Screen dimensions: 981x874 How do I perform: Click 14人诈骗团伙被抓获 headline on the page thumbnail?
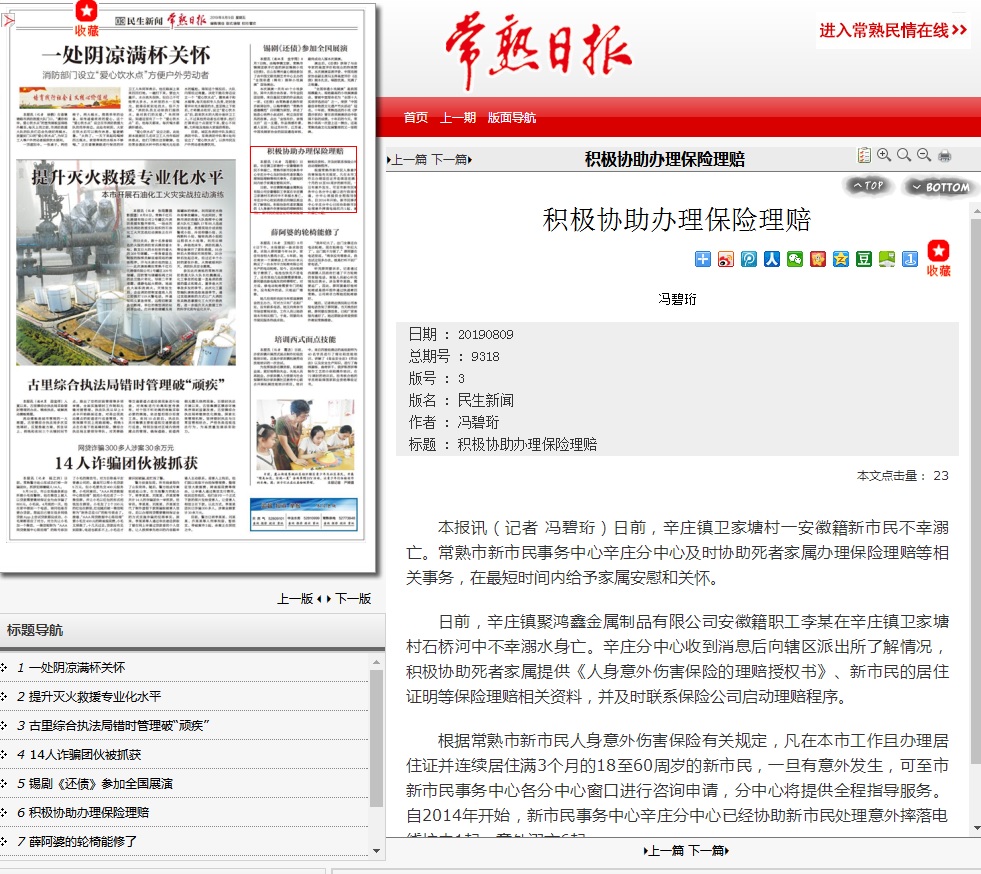126,463
